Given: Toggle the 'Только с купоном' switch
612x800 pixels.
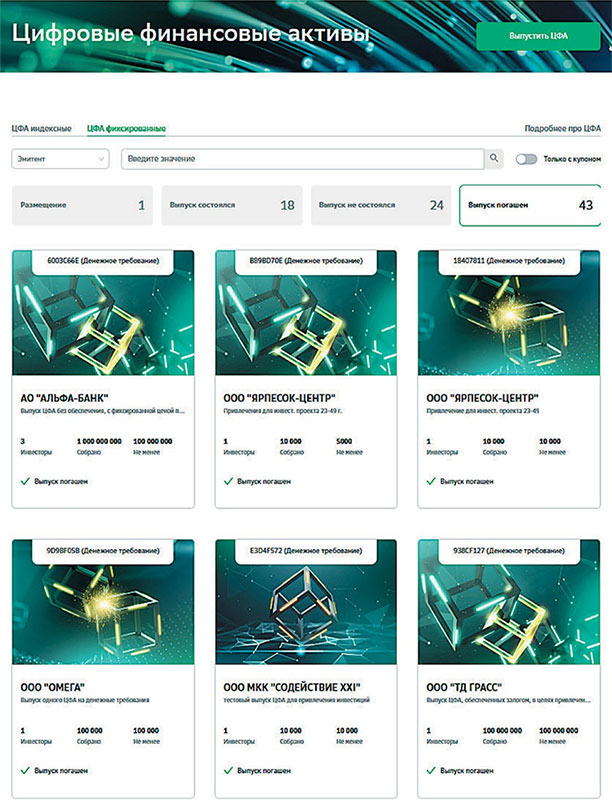Looking at the screenshot, I should (526, 159).
